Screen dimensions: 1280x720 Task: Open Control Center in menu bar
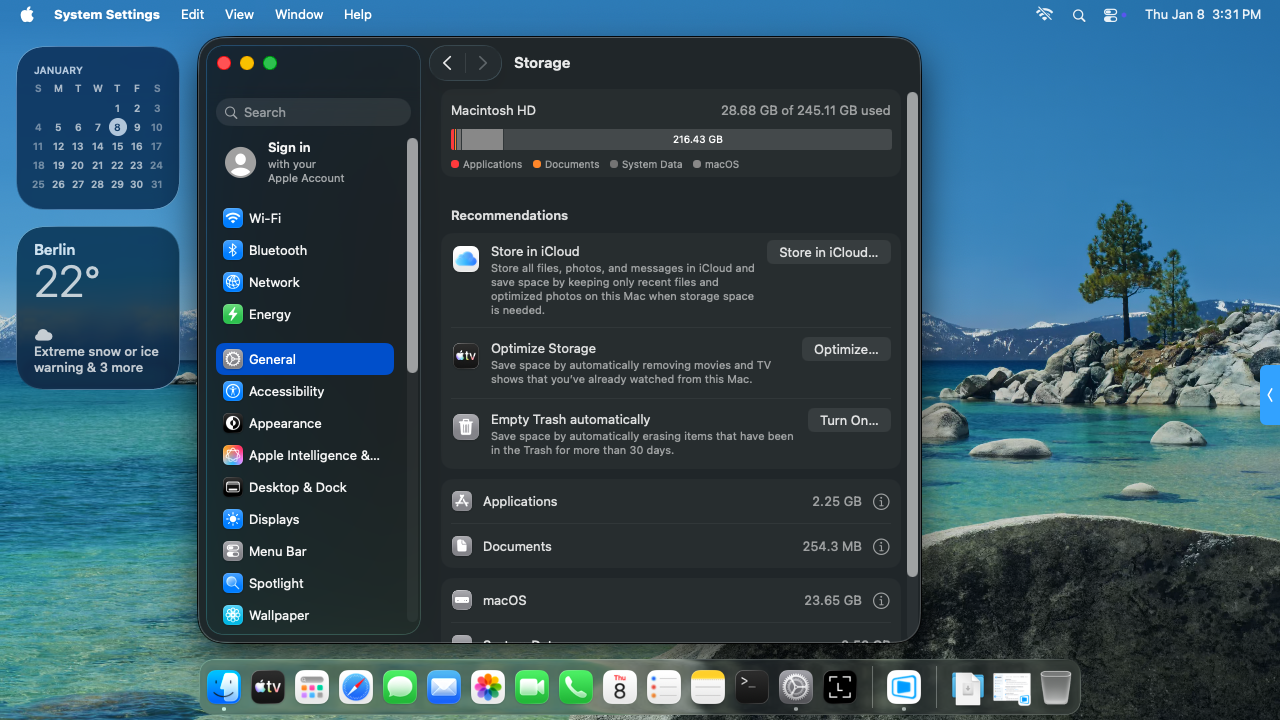1111,15
